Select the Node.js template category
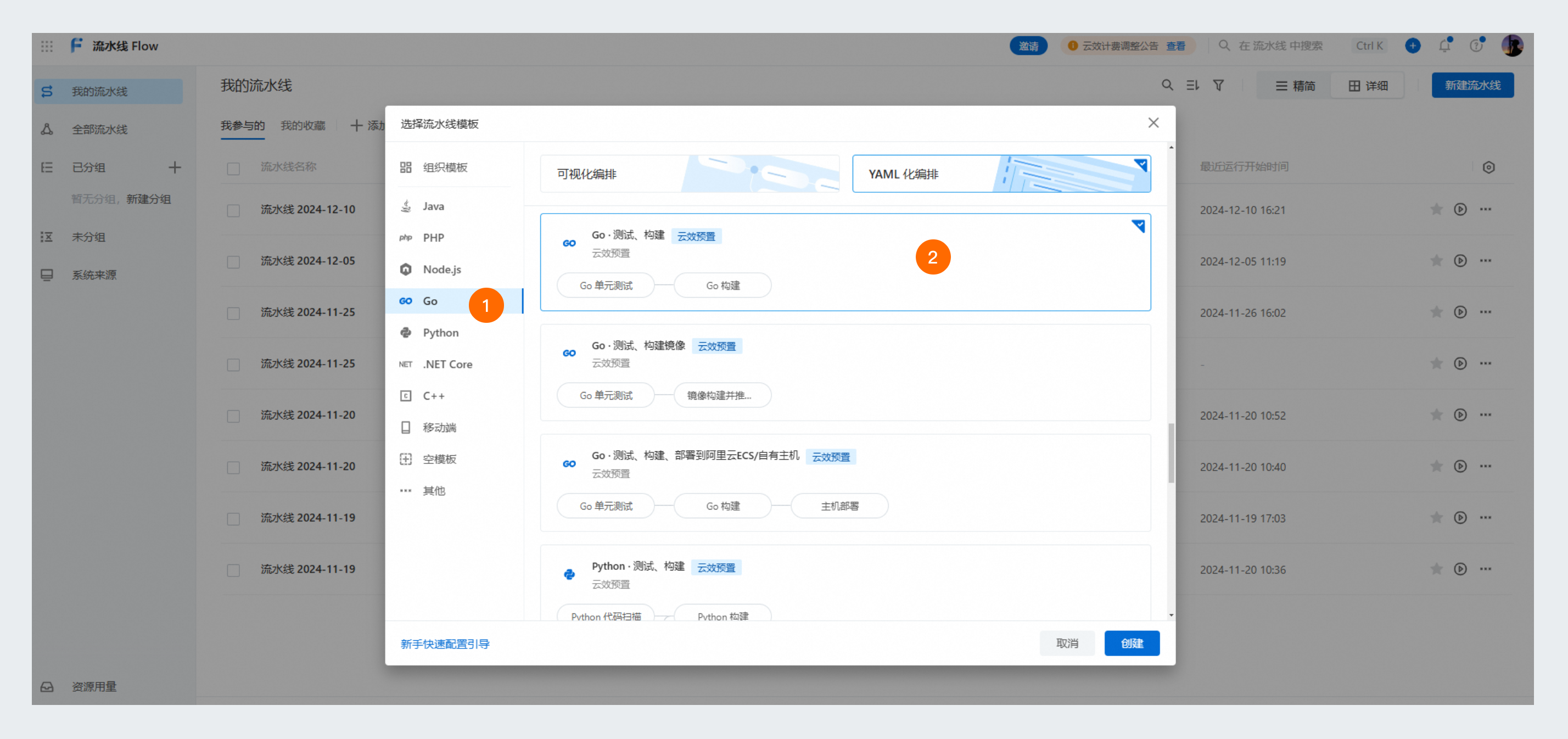The image size is (1568, 739). pos(455,270)
